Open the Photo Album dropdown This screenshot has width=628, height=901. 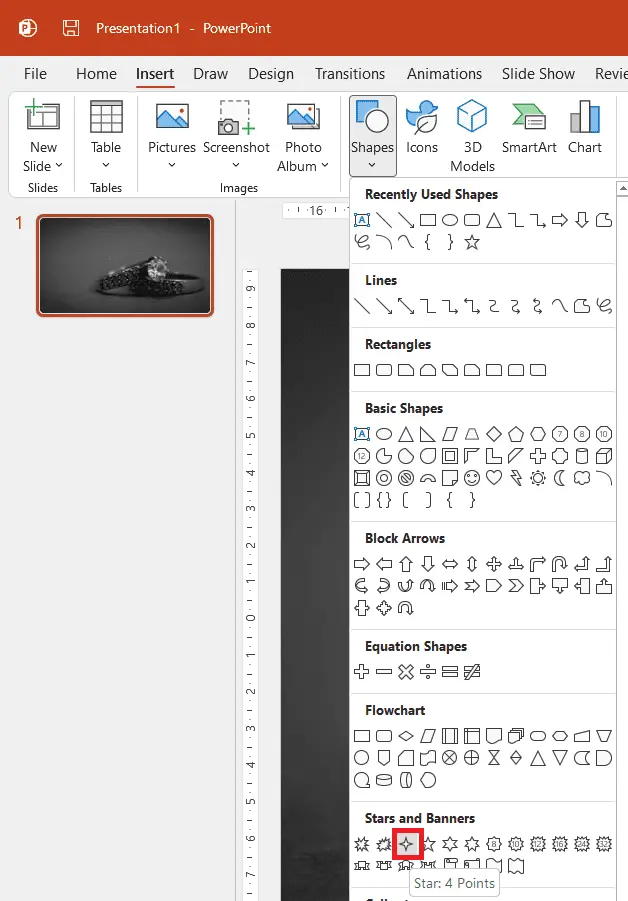pos(303,166)
